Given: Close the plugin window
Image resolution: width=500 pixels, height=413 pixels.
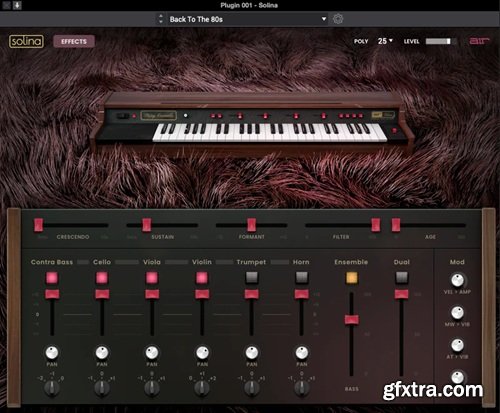Looking at the screenshot, I should (6, 5).
